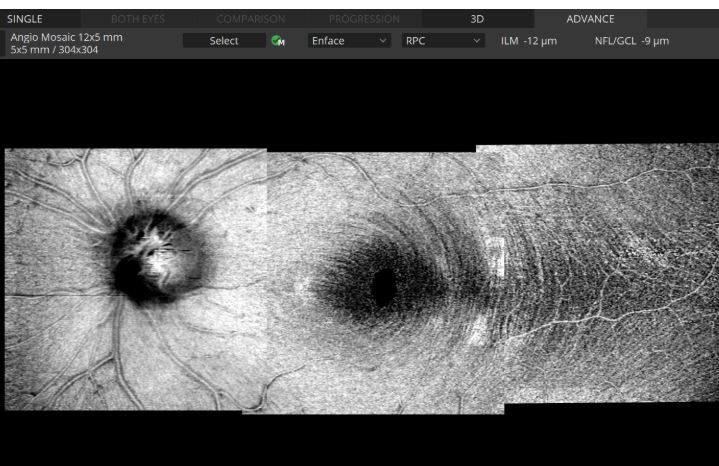Toggle the green M motion correction icon

click(277, 41)
